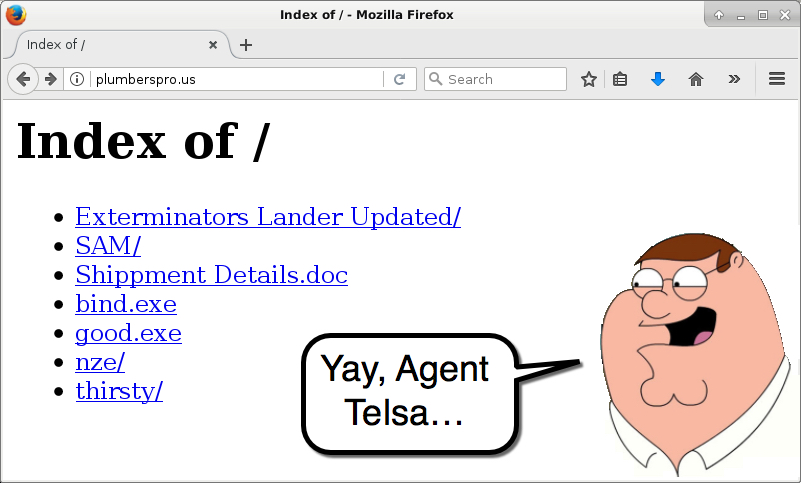Show site information via the info icon
This screenshot has height=483, width=801.
(77, 79)
